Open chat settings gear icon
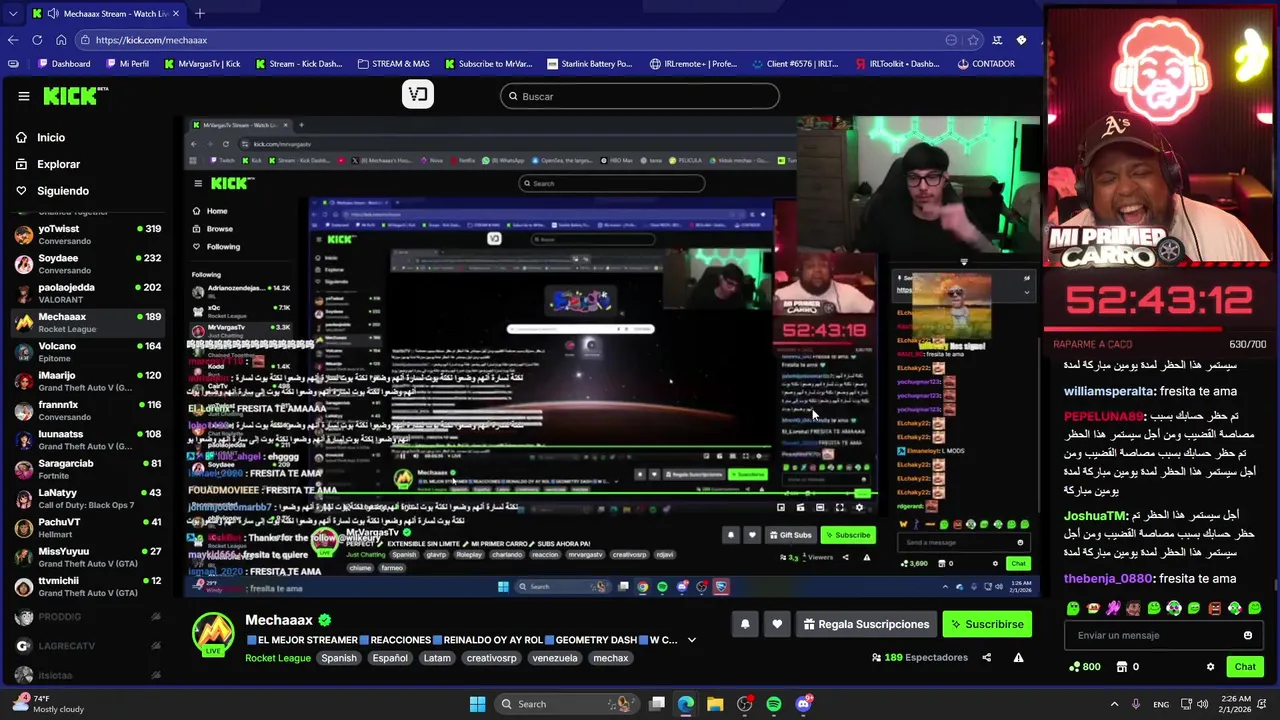 1210,667
